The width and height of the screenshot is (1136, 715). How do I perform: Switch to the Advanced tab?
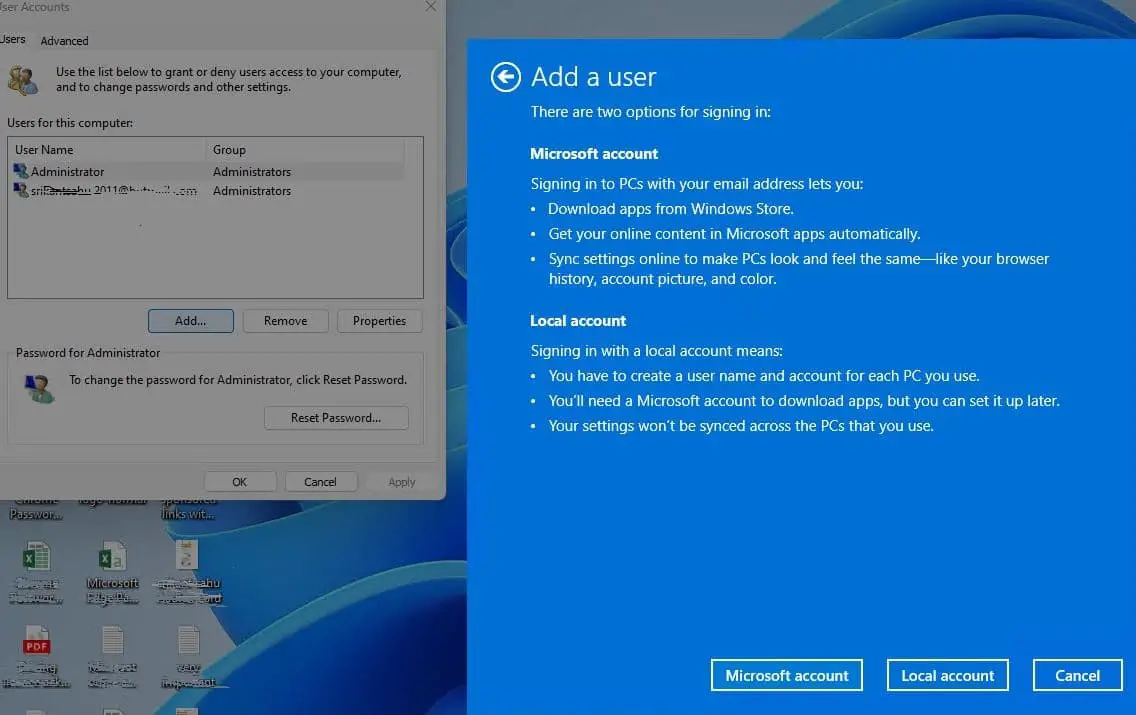(x=64, y=41)
